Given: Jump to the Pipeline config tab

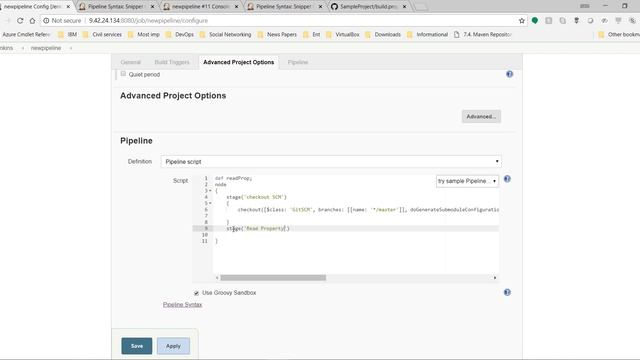Looking at the screenshot, I should coord(298,62).
